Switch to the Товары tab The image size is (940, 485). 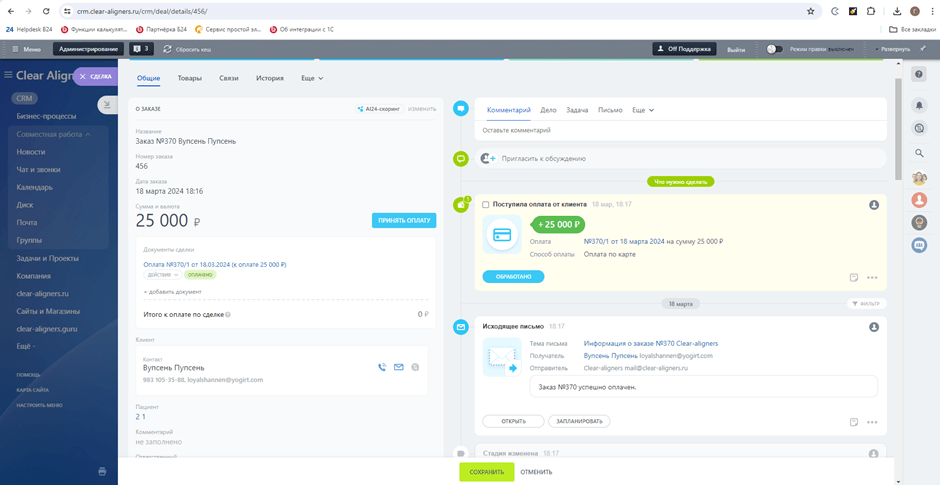click(189, 78)
